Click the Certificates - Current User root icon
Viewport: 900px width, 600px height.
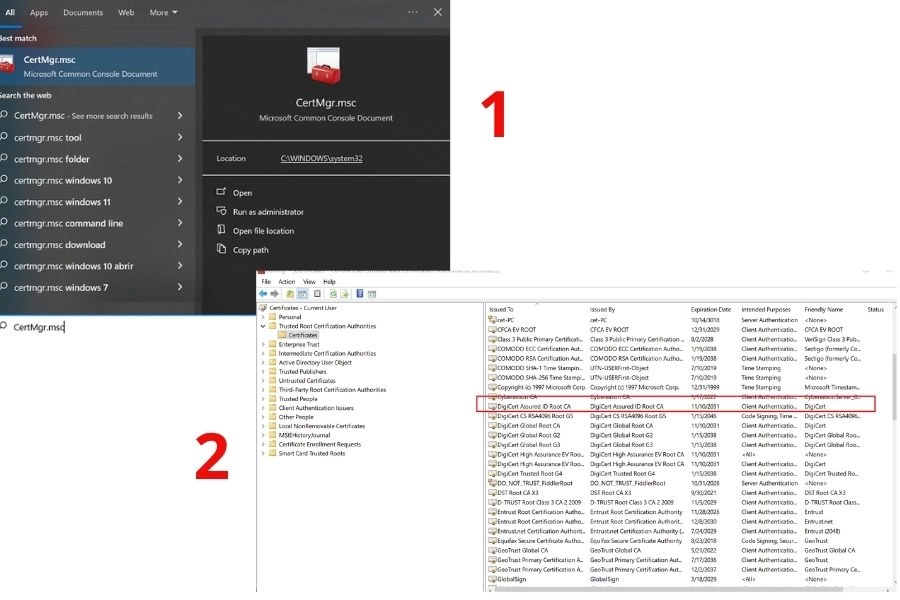click(263, 308)
